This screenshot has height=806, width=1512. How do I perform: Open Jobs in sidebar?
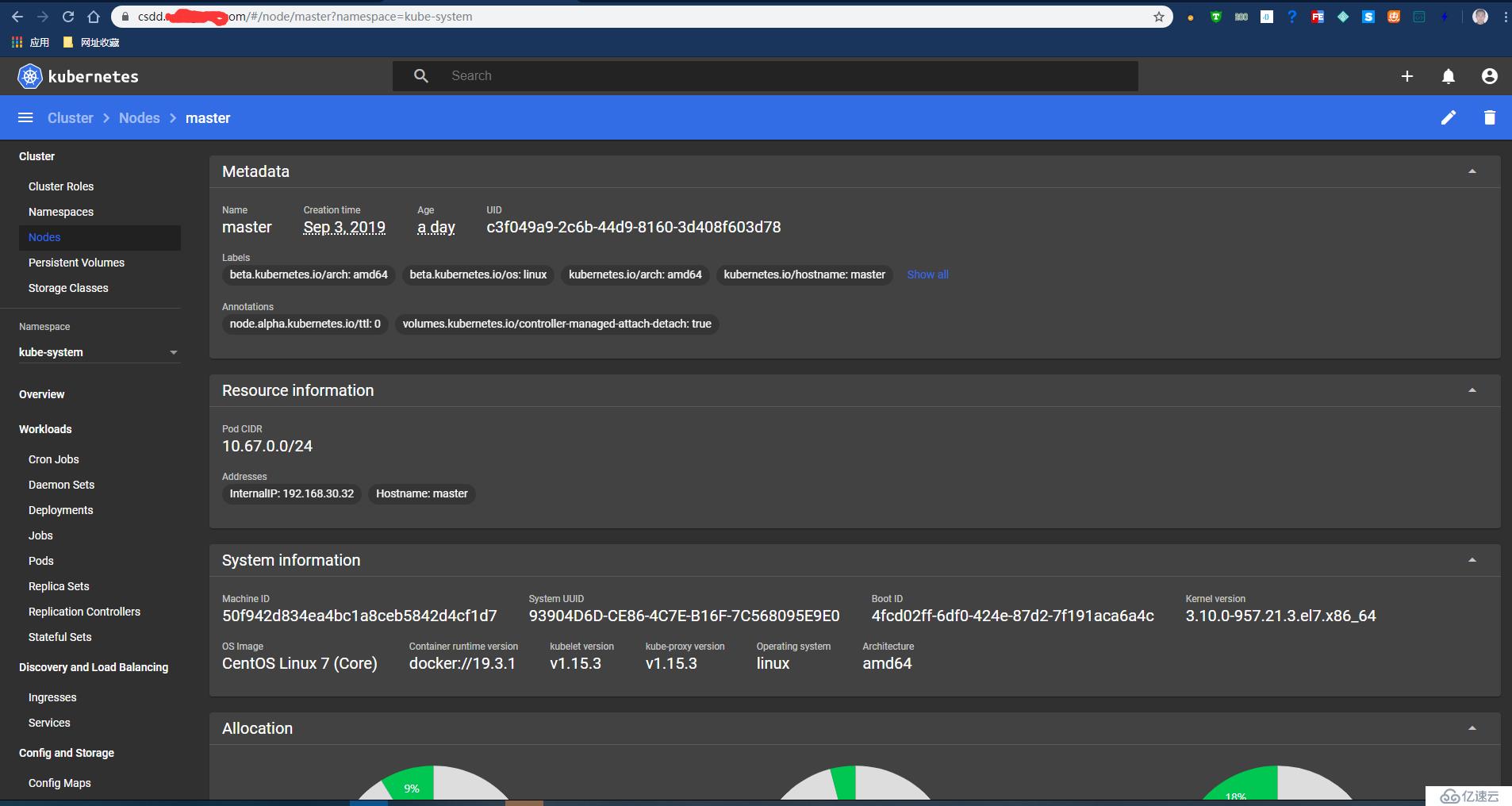pyautogui.click(x=40, y=535)
